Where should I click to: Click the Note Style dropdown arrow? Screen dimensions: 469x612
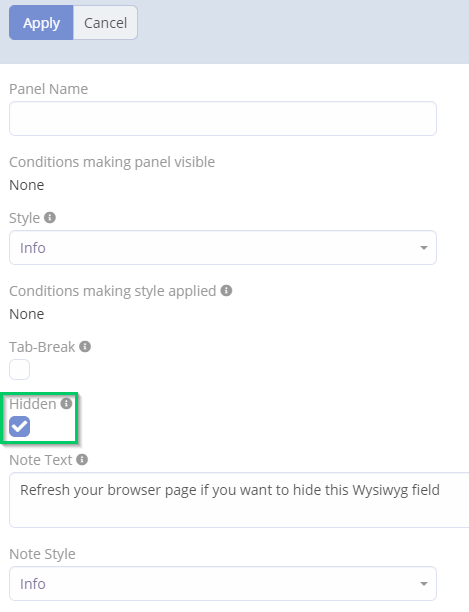(424, 584)
